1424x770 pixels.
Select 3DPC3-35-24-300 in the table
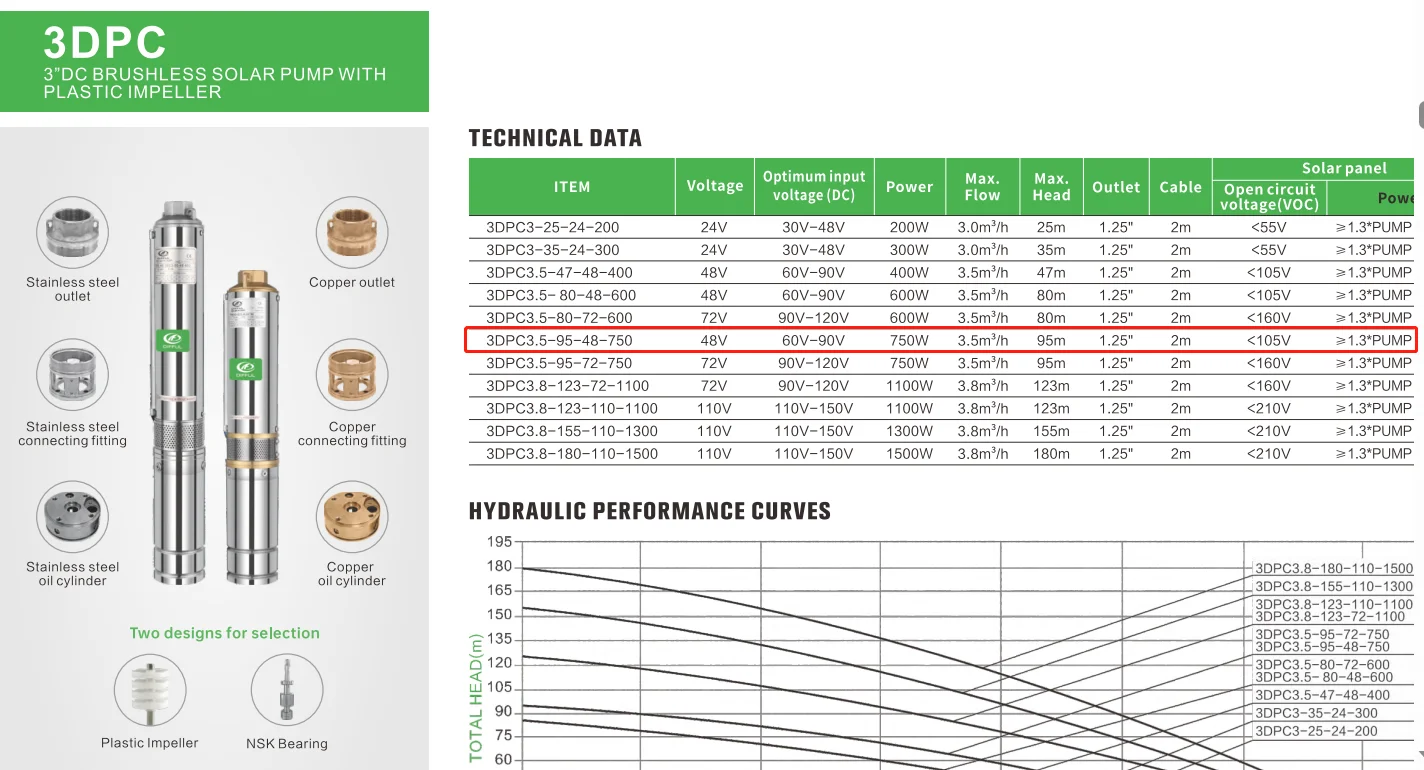pyautogui.click(x=553, y=250)
